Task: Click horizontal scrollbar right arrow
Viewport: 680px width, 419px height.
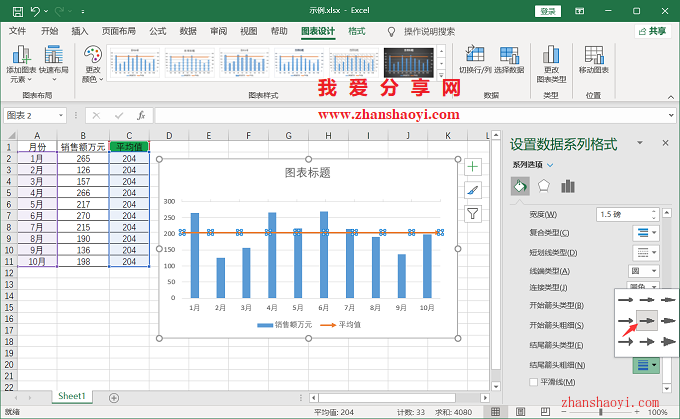Action: click(485, 398)
